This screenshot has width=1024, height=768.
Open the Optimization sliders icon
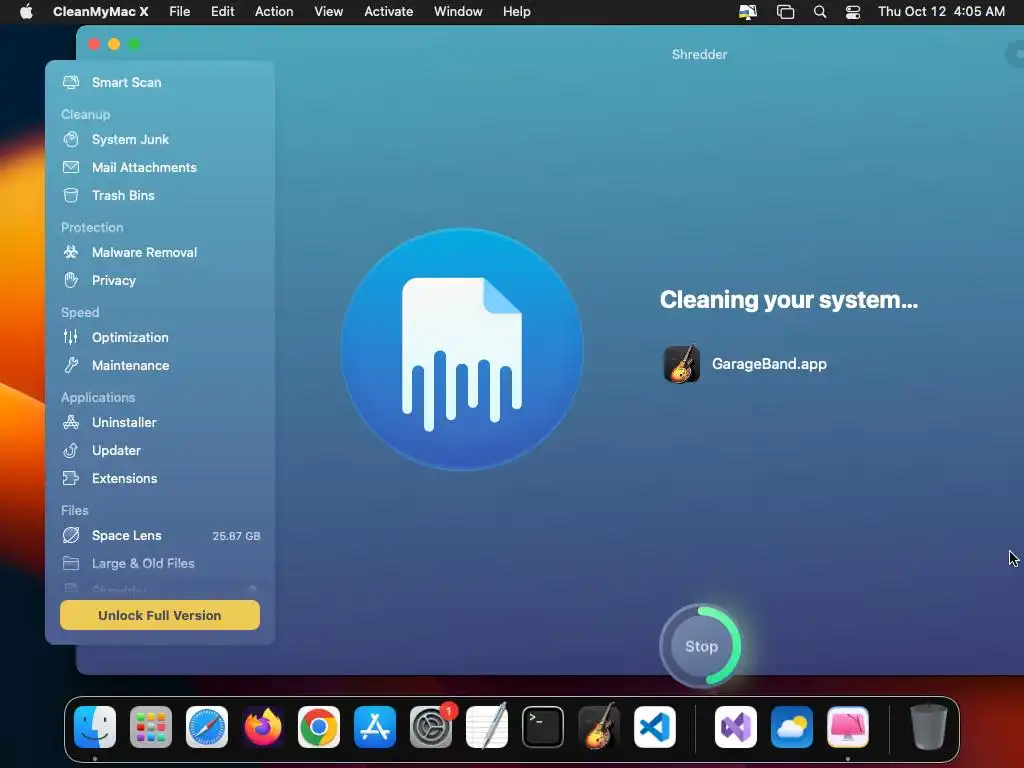point(71,337)
